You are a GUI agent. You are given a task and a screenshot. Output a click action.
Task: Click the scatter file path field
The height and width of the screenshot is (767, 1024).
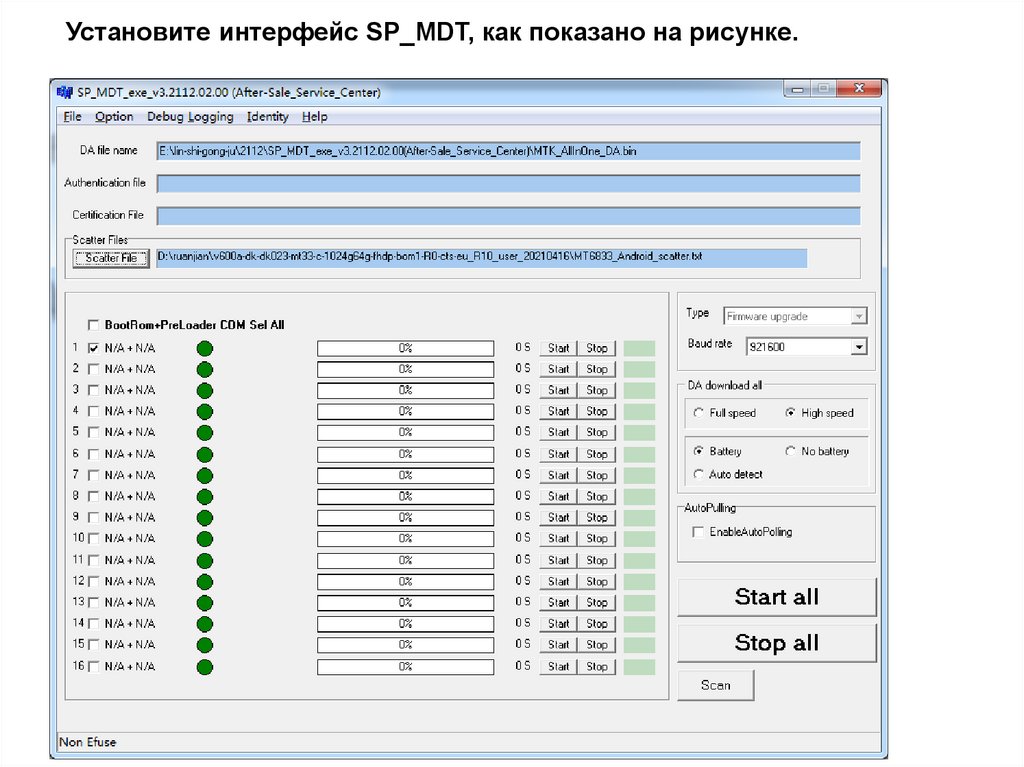coord(481,257)
